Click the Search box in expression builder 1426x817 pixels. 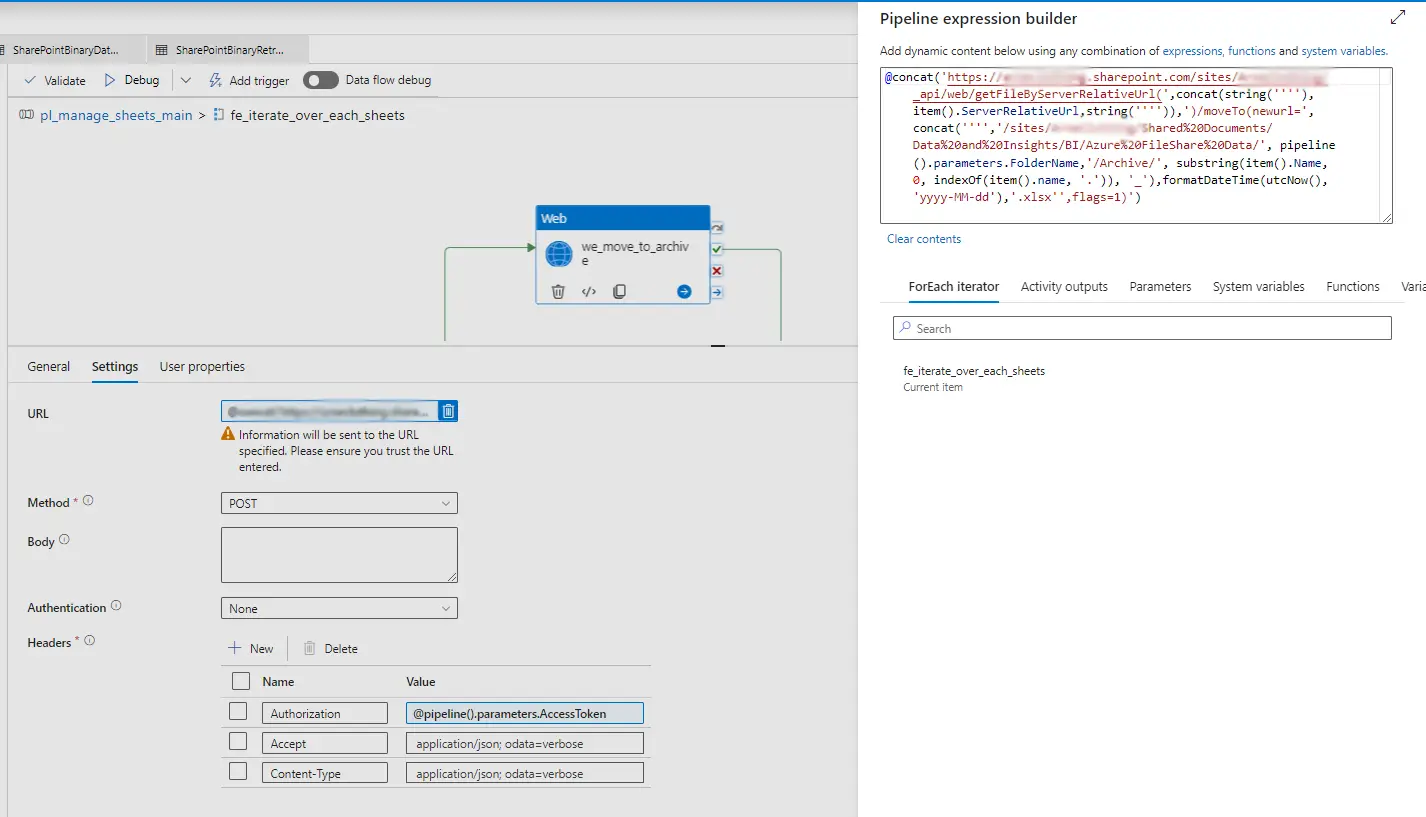pos(1141,328)
